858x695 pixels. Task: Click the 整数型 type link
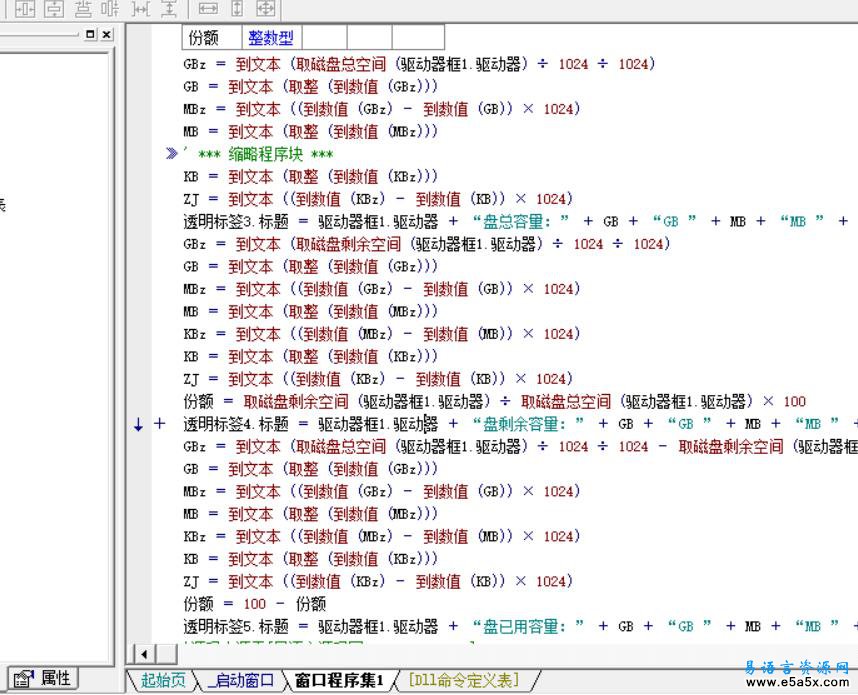click(x=271, y=38)
